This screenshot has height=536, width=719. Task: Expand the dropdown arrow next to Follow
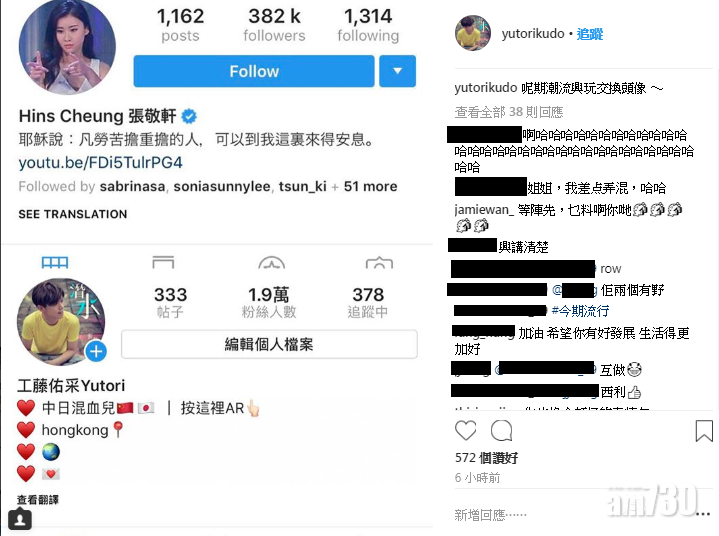(x=398, y=71)
